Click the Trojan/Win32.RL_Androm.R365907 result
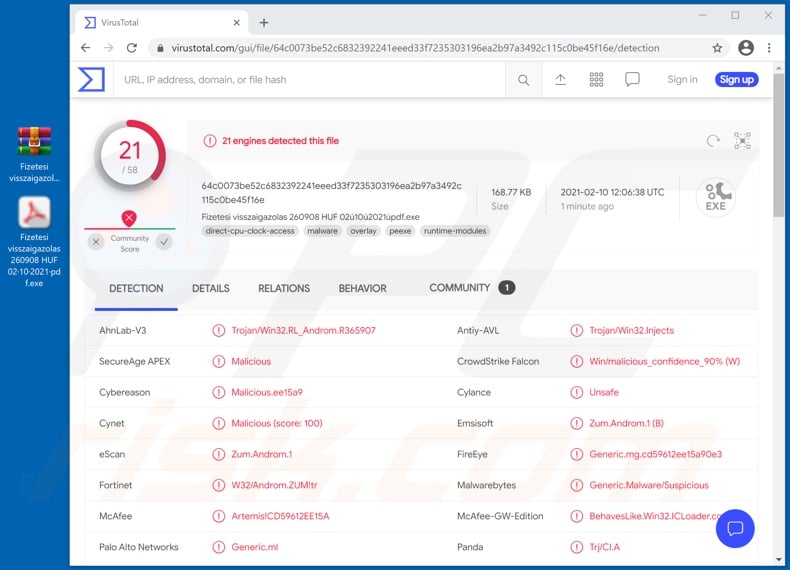The height and width of the screenshot is (570, 790). 303,331
